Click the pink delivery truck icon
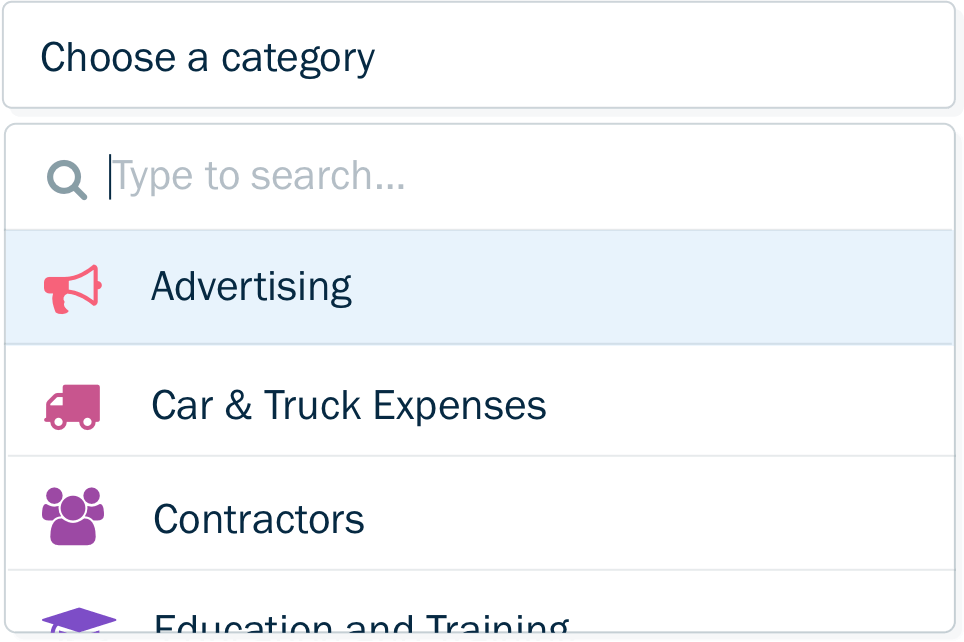This screenshot has width=964, height=642. 72,407
